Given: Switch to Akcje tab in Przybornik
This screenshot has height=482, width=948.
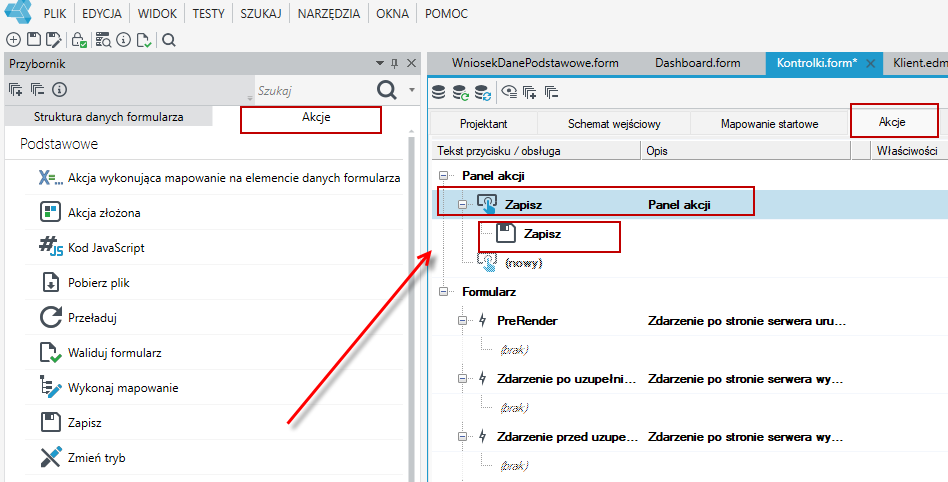Looking at the screenshot, I should (x=316, y=117).
